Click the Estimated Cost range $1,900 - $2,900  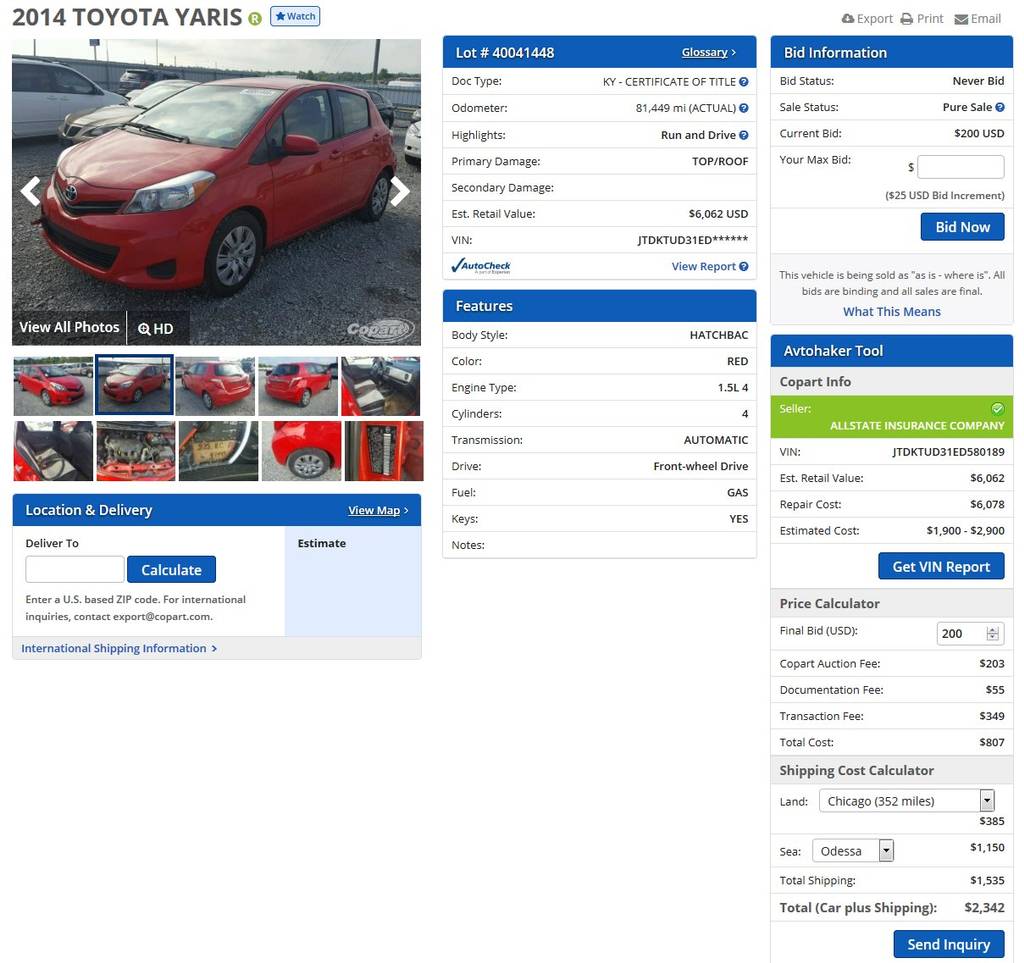965,531
